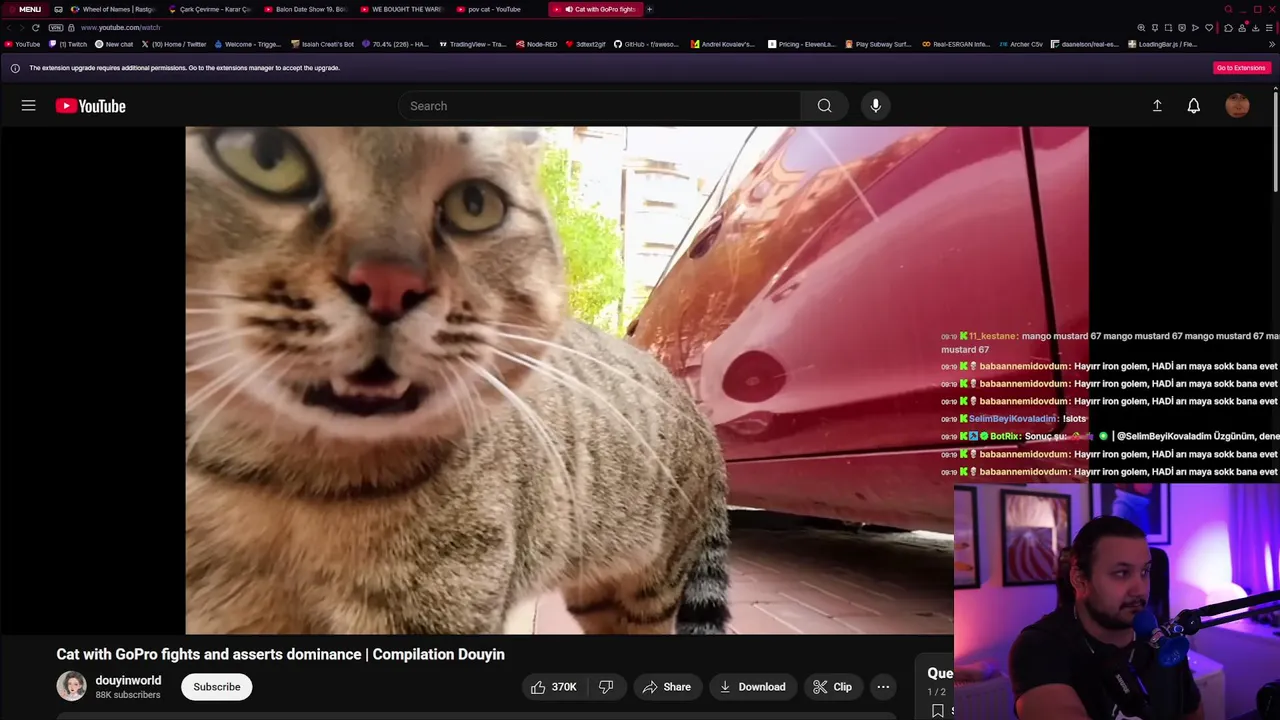
Task: Open the YouTube hamburger guide menu
Action: 28,106
